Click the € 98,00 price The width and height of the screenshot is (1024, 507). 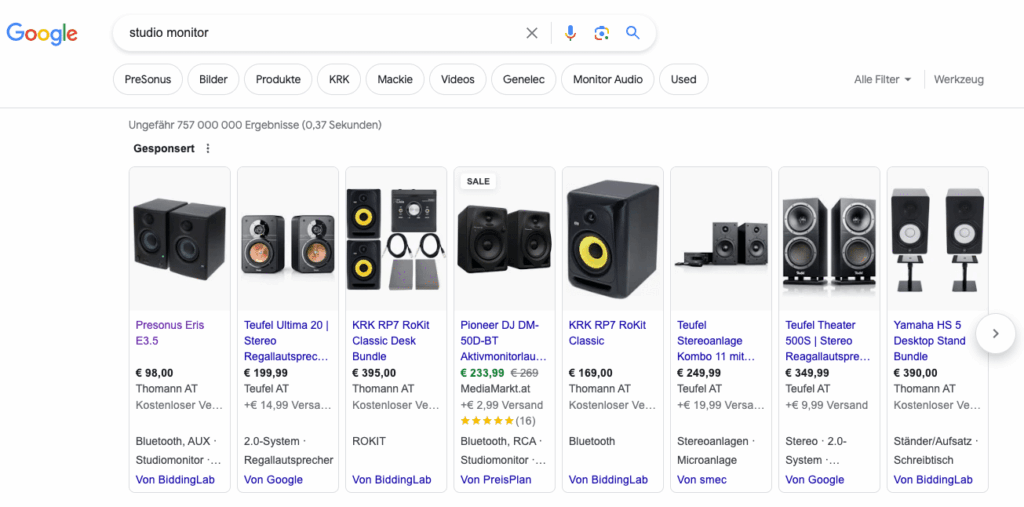155,373
